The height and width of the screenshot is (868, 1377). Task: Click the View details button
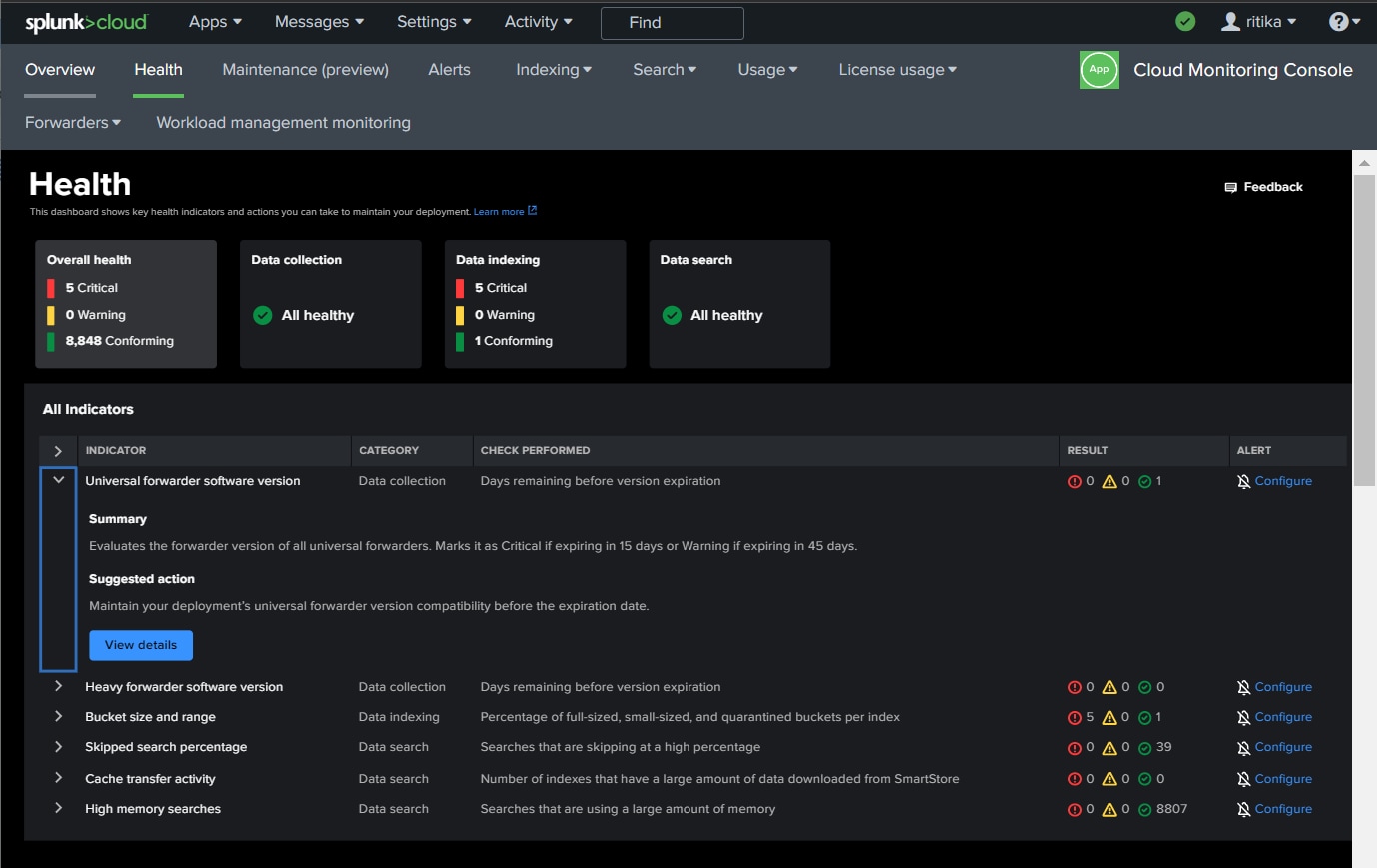[141, 645]
